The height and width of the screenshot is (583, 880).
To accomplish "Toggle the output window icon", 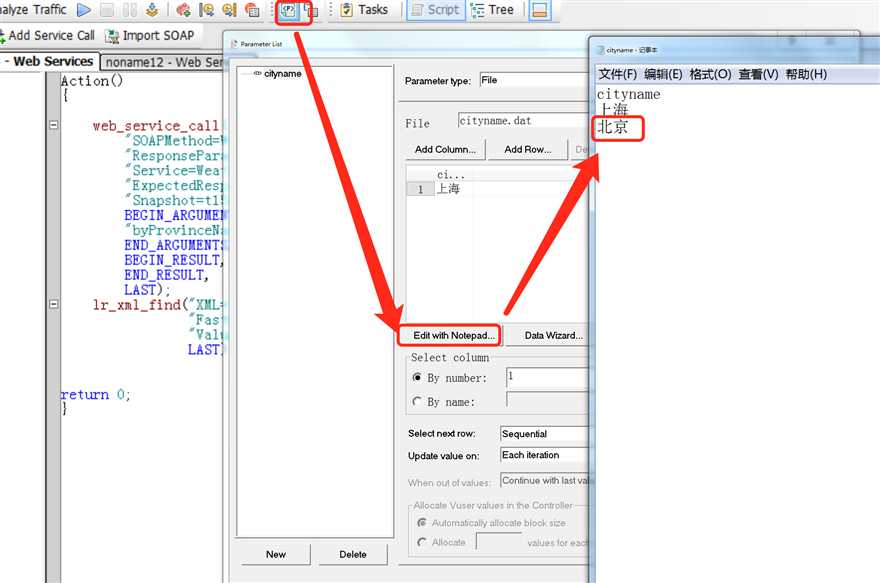I will tap(540, 10).
